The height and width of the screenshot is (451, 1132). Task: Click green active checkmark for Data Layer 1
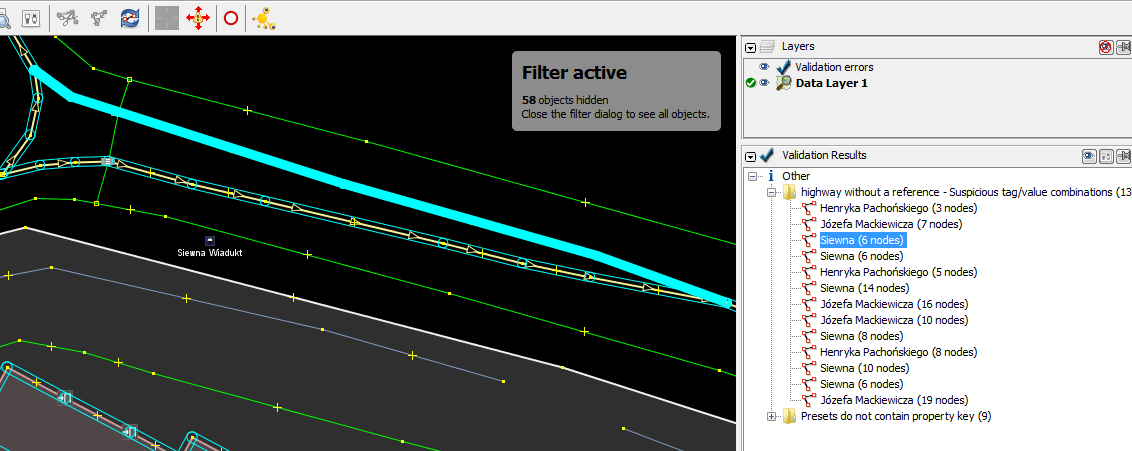pos(751,83)
